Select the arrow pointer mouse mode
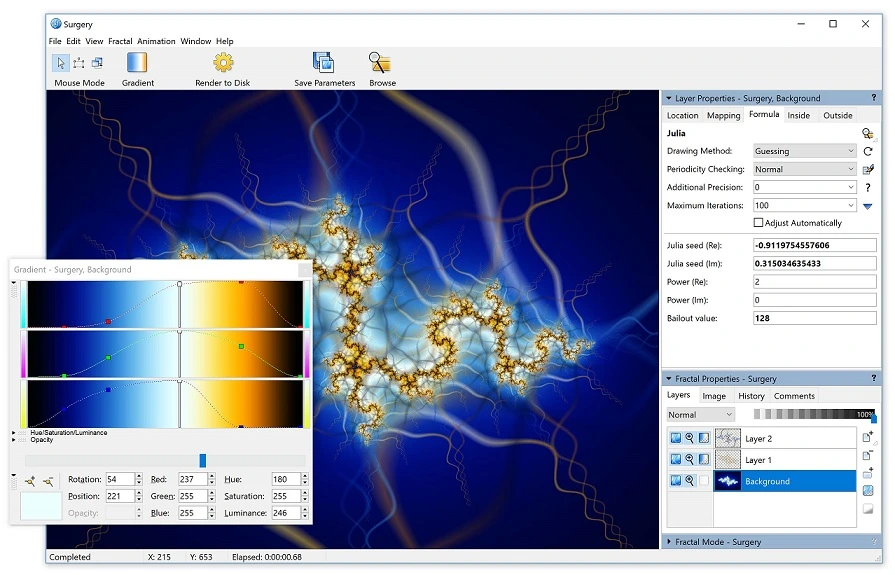895x575 pixels. tap(61, 63)
